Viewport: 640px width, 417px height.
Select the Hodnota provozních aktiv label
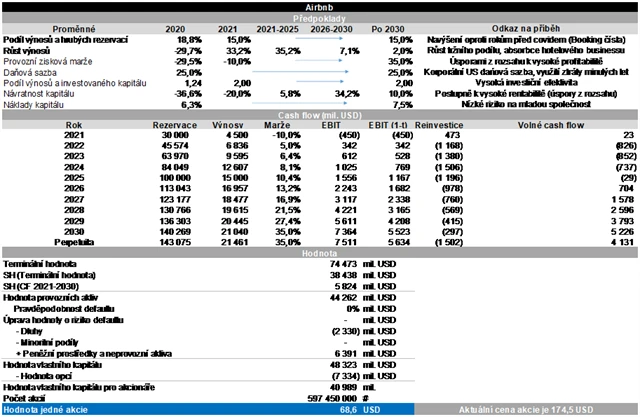point(50,297)
